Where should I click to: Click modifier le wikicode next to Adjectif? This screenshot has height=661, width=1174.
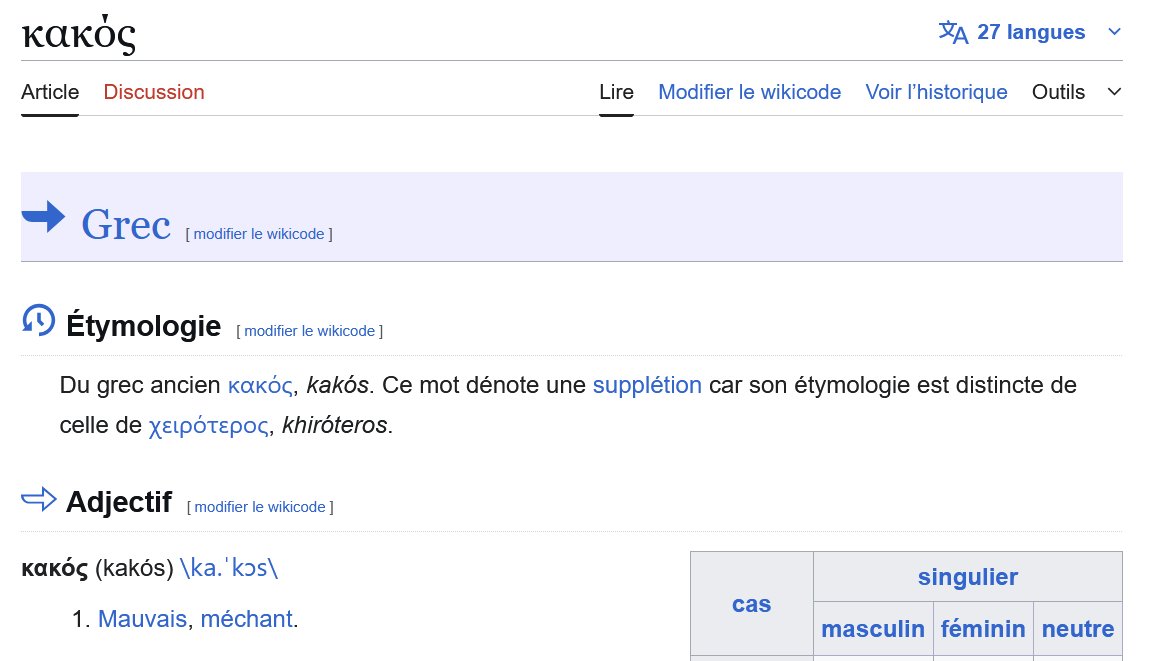(259, 507)
